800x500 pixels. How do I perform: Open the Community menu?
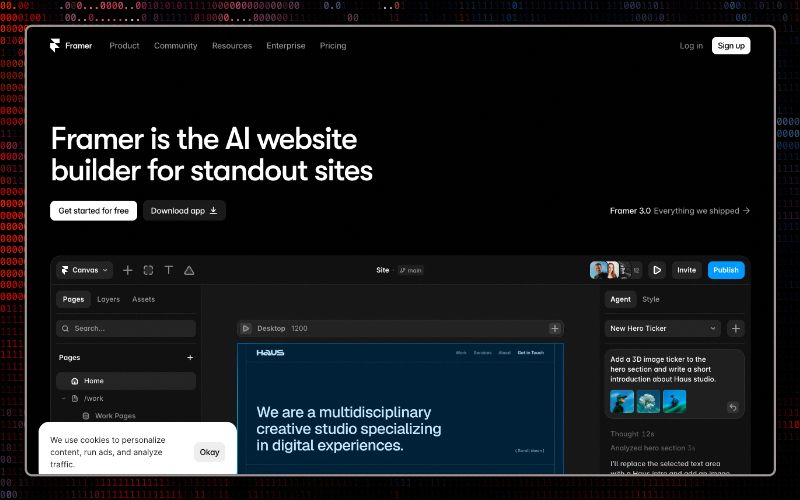point(176,45)
